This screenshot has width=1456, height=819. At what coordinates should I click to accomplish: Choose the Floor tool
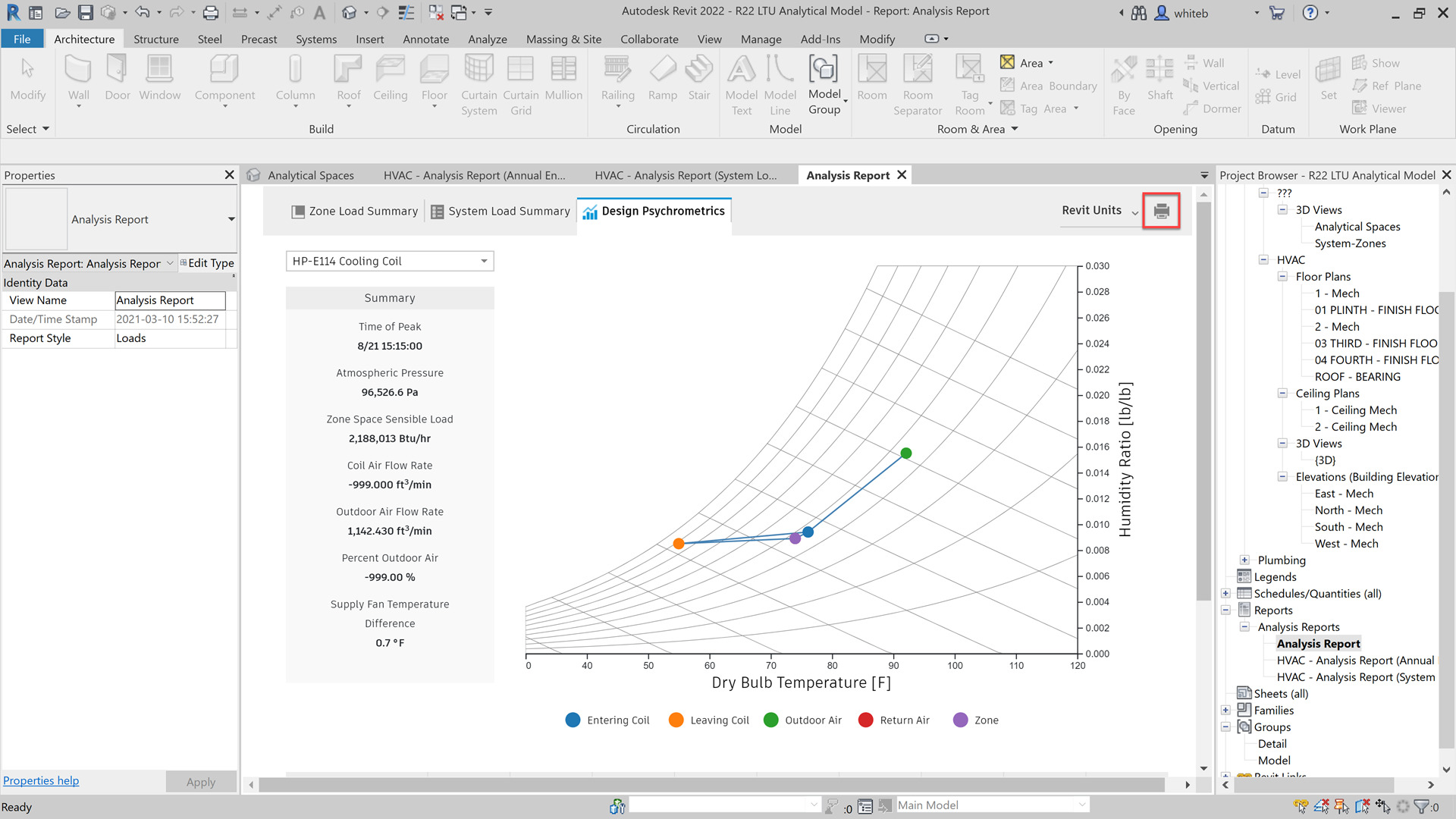435,79
